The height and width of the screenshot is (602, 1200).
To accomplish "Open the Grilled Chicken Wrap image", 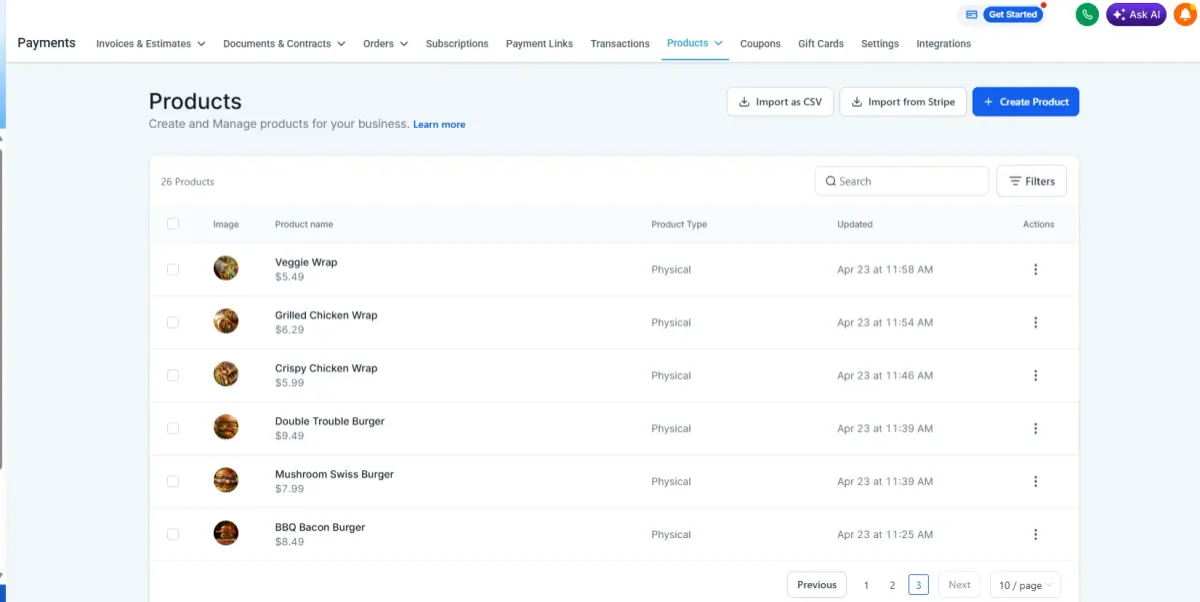I will 226,321.
